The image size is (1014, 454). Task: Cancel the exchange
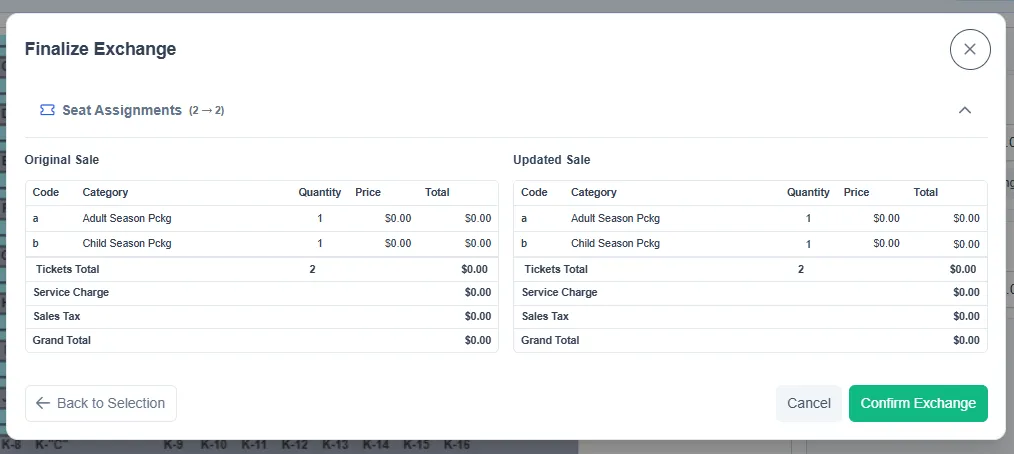click(808, 403)
